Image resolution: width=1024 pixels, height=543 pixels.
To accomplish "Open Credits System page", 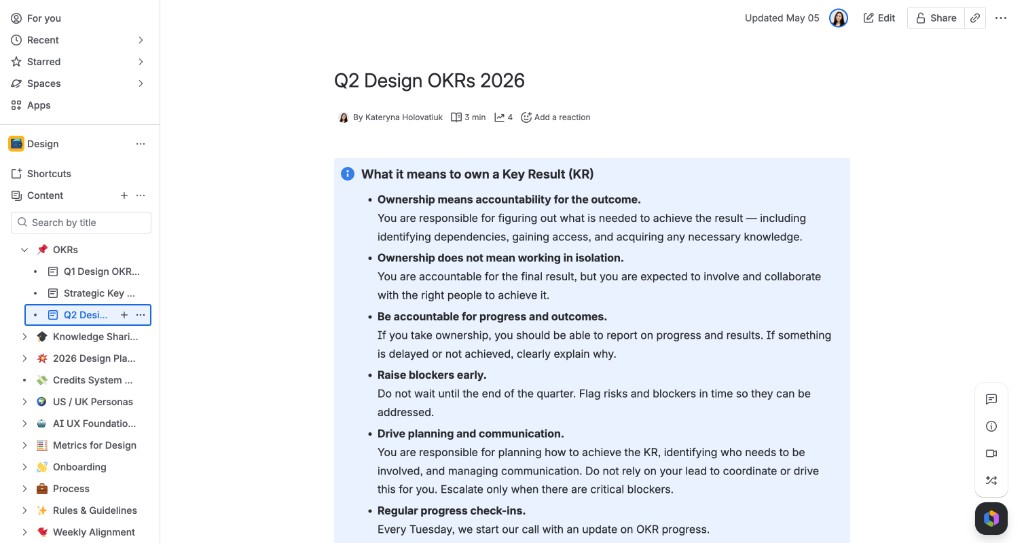I will pos(92,380).
